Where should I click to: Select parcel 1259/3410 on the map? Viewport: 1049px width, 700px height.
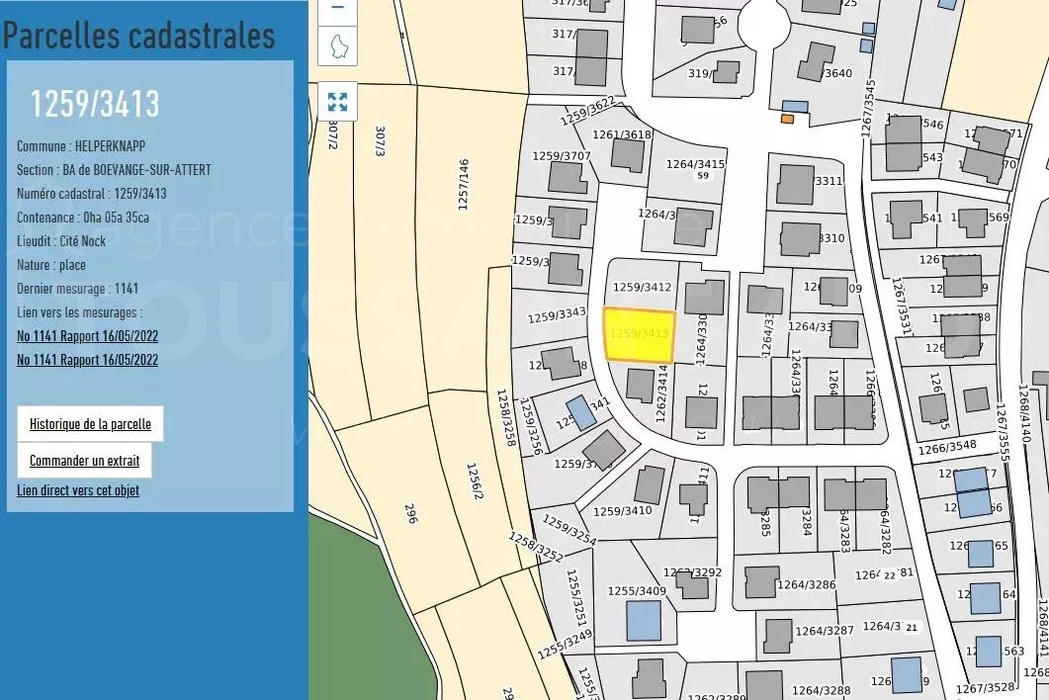620,511
